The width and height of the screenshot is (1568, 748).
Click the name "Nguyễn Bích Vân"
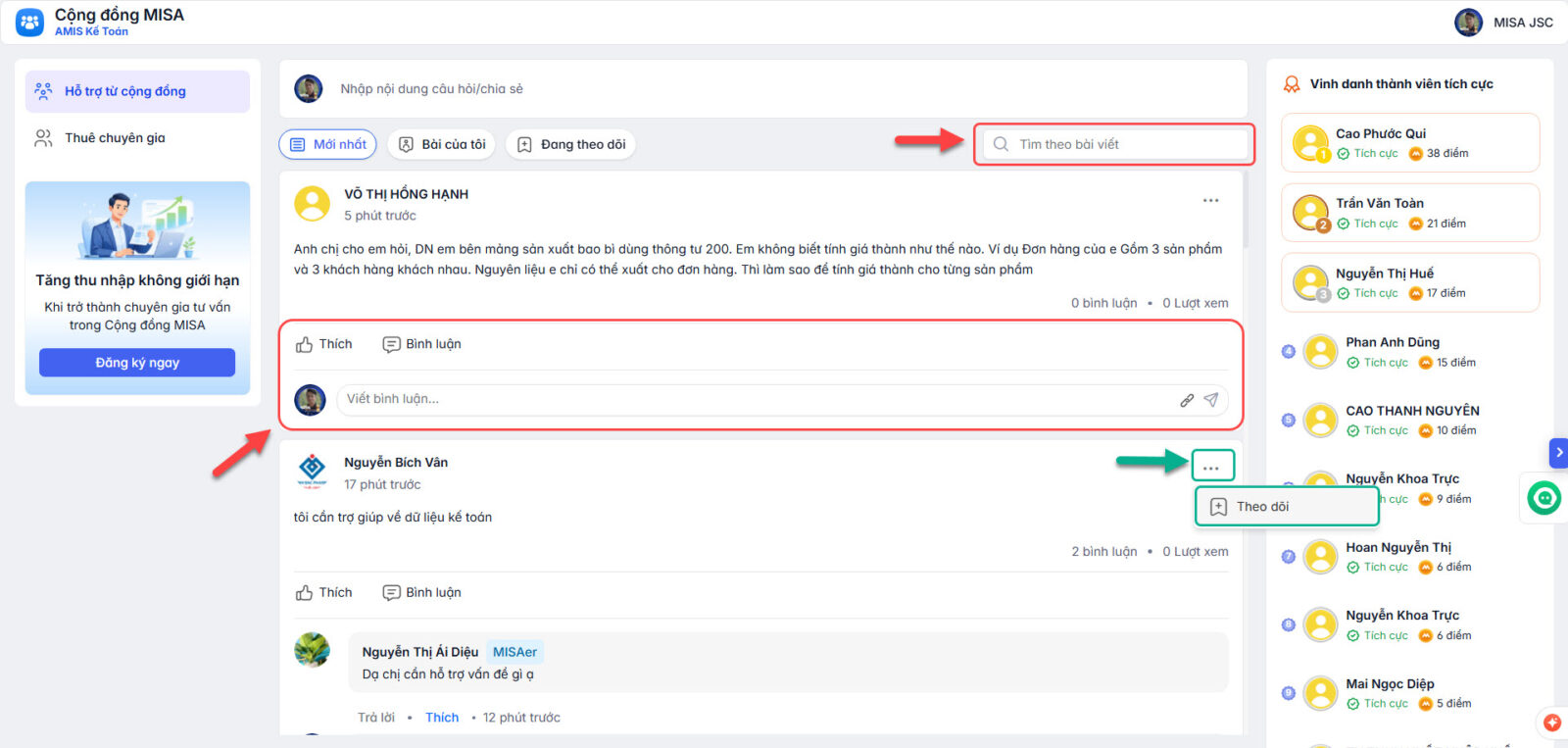click(396, 463)
